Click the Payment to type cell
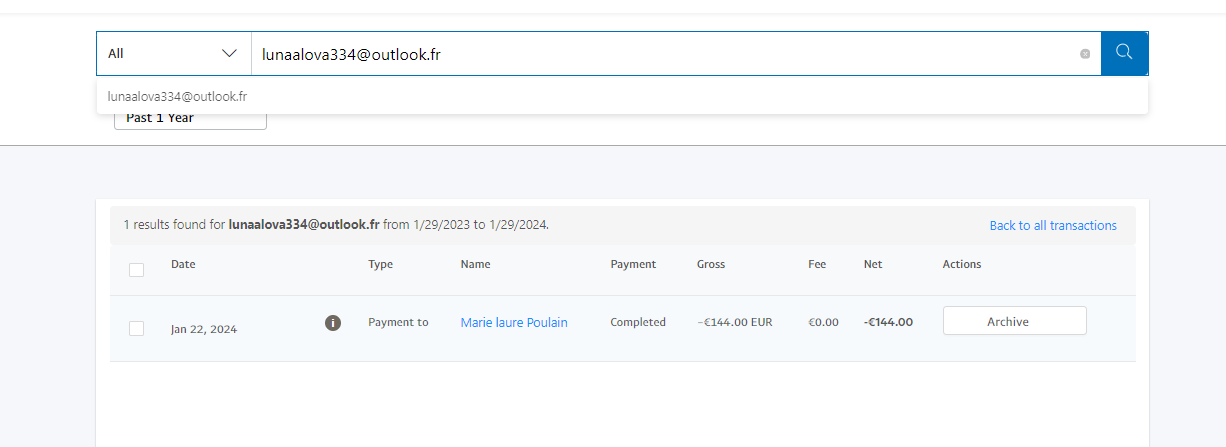1226x447 pixels. click(x=398, y=323)
